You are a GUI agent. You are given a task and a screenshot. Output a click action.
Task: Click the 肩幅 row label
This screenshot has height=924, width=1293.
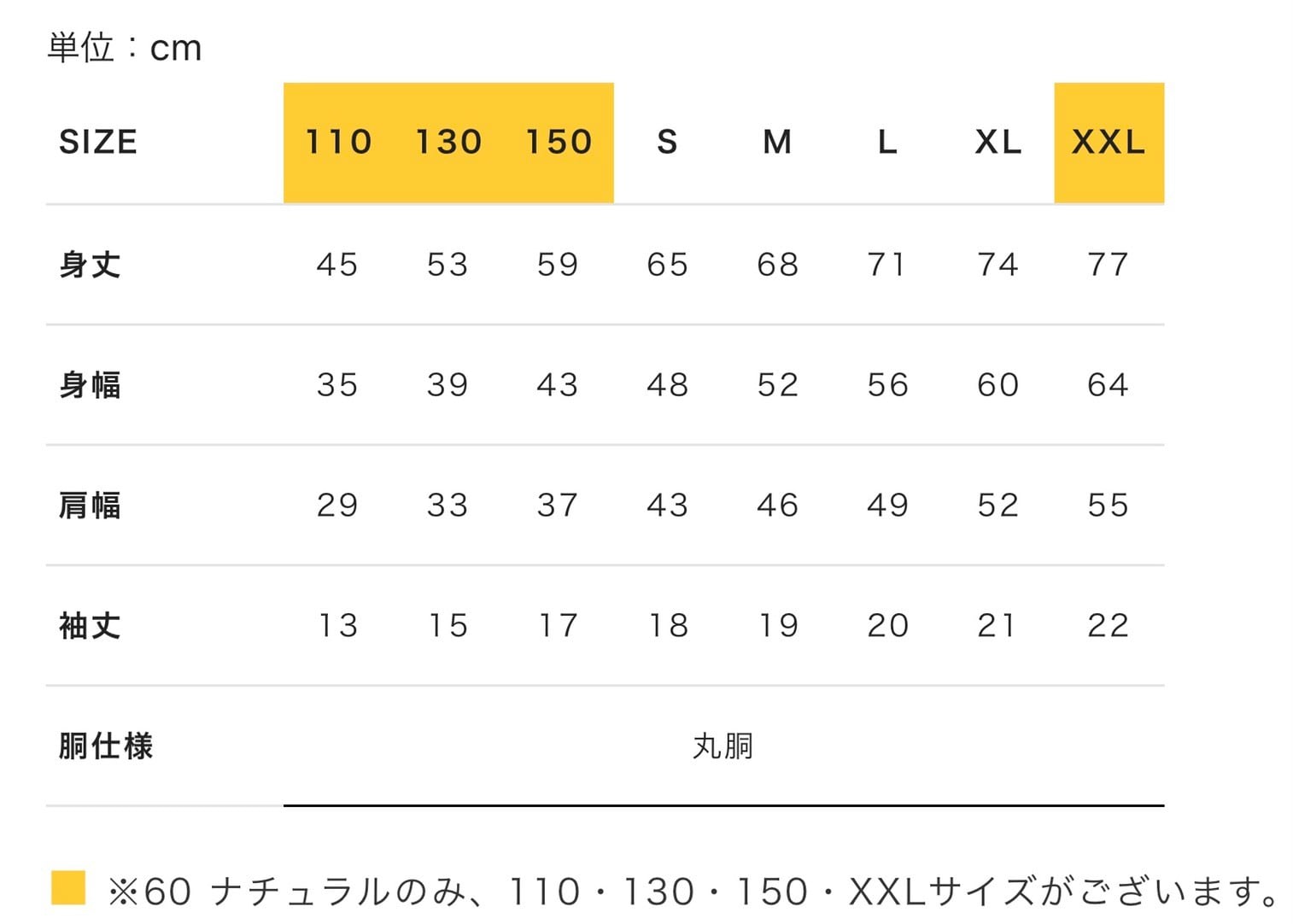coord(90,506)
